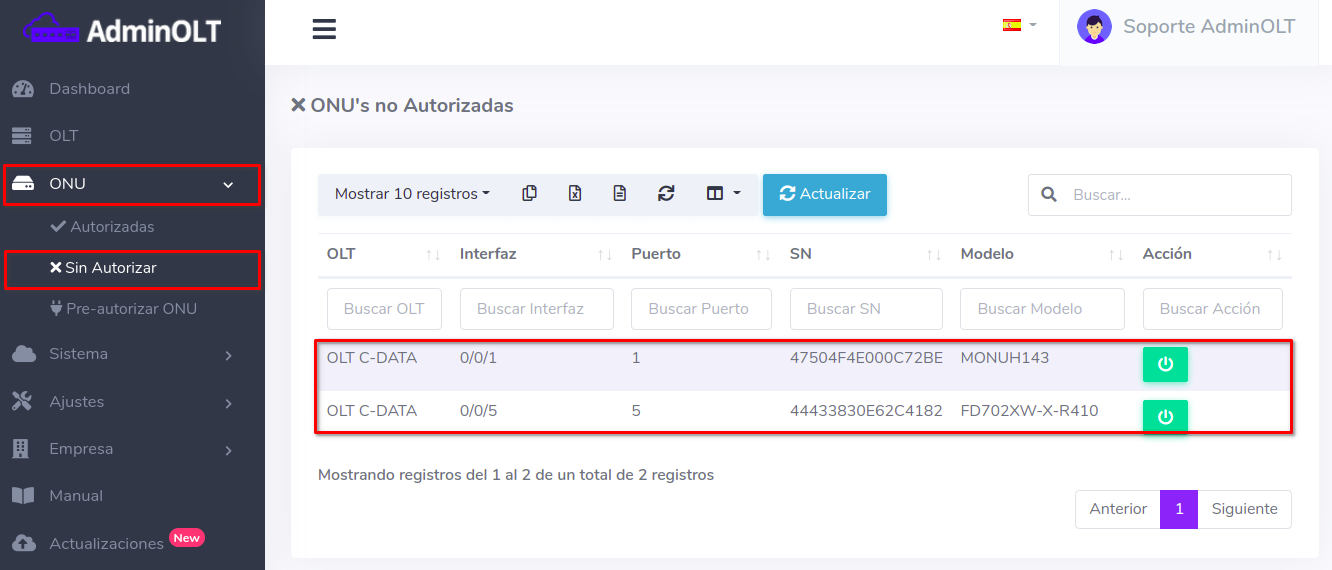Open the language flag selector

click(1019, 25)
